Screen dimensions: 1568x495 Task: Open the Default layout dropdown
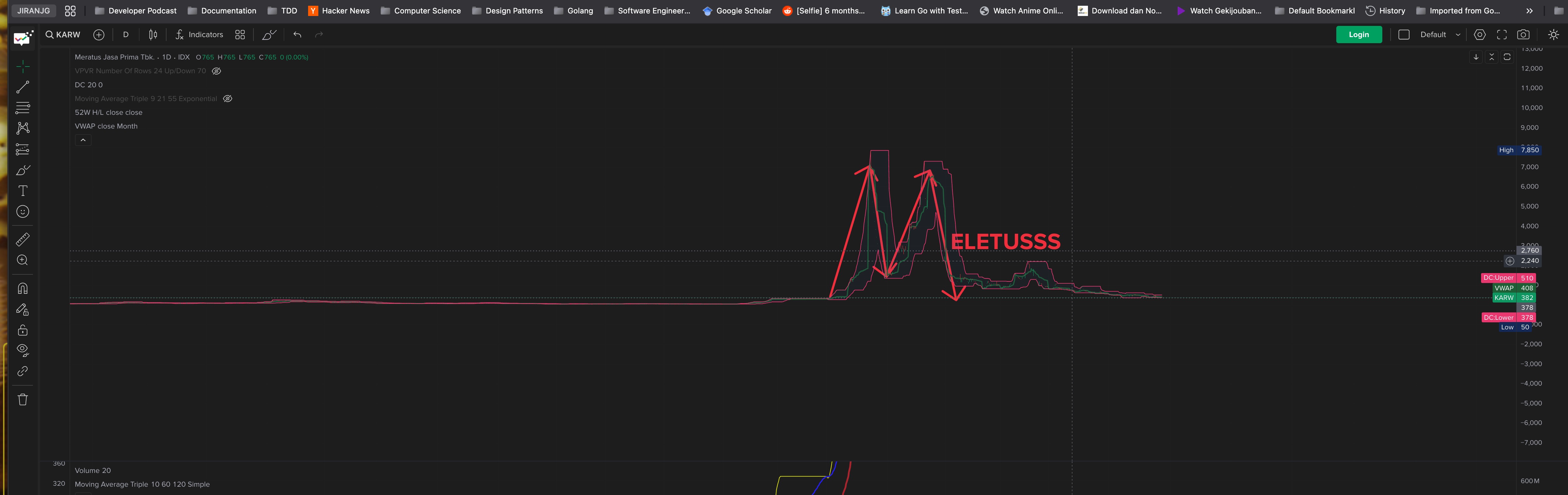(x=1440, y=35)
